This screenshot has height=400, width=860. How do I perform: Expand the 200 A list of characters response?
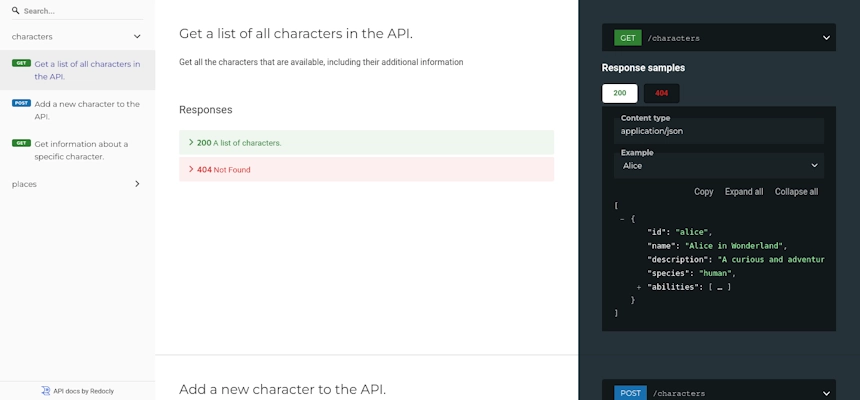[366, 143]
